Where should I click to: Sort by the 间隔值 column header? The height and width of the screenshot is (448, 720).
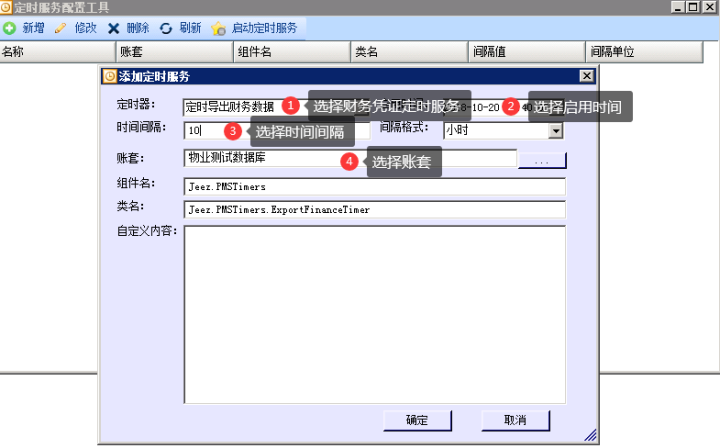pyautogui.click(x=527, y=51)
